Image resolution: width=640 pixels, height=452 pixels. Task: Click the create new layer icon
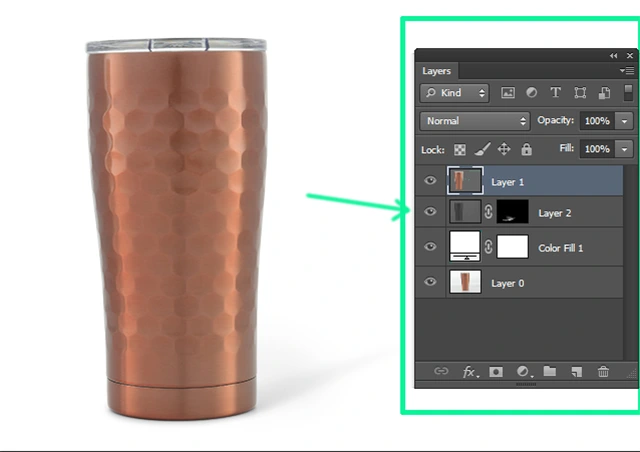pyautogui.click(x=576, y=371)
